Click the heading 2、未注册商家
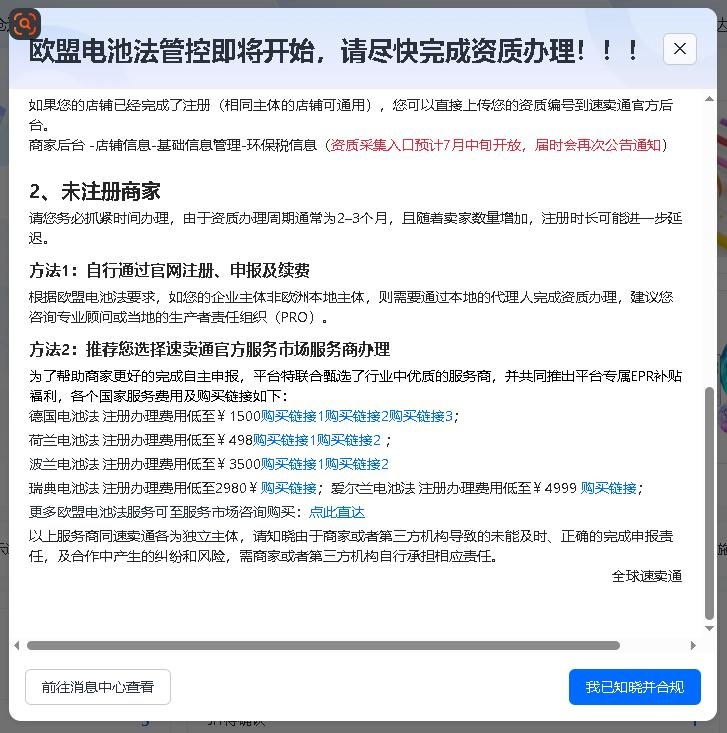The height and width of the screenshot is (733, 727). pos(95,192)
